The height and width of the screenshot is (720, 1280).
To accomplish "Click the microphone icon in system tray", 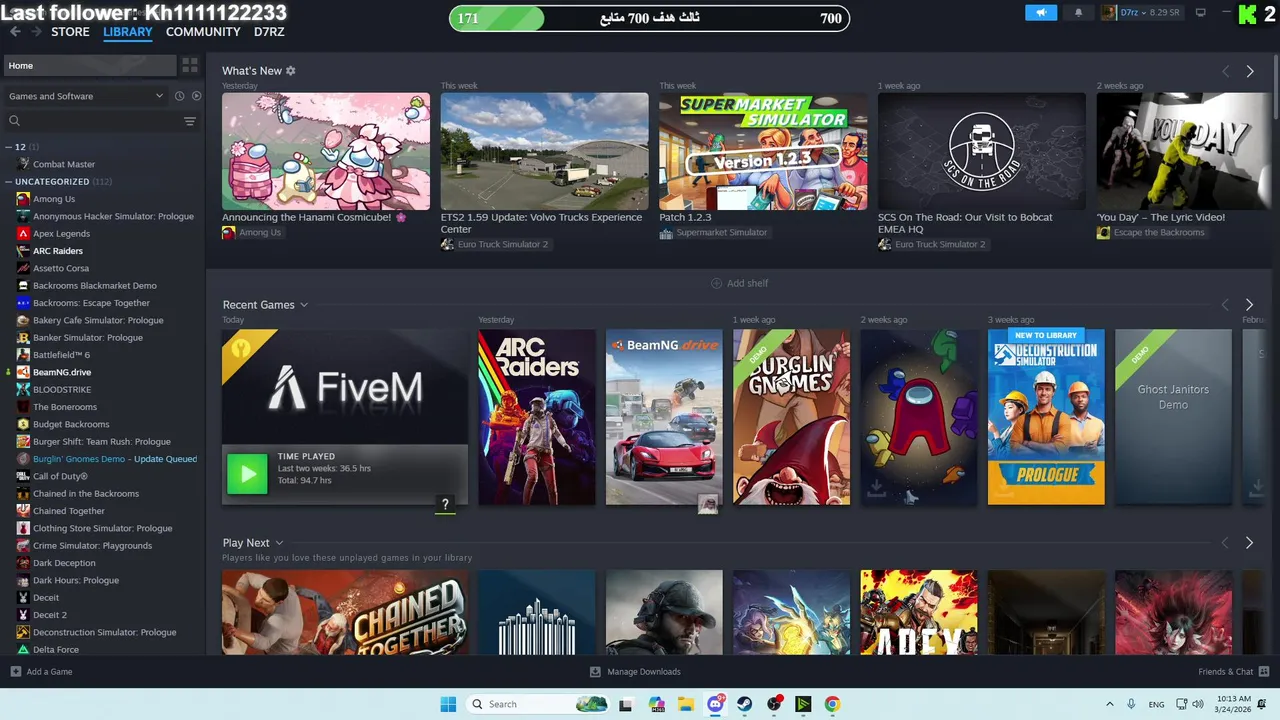I will click(x=1131, y=704).
